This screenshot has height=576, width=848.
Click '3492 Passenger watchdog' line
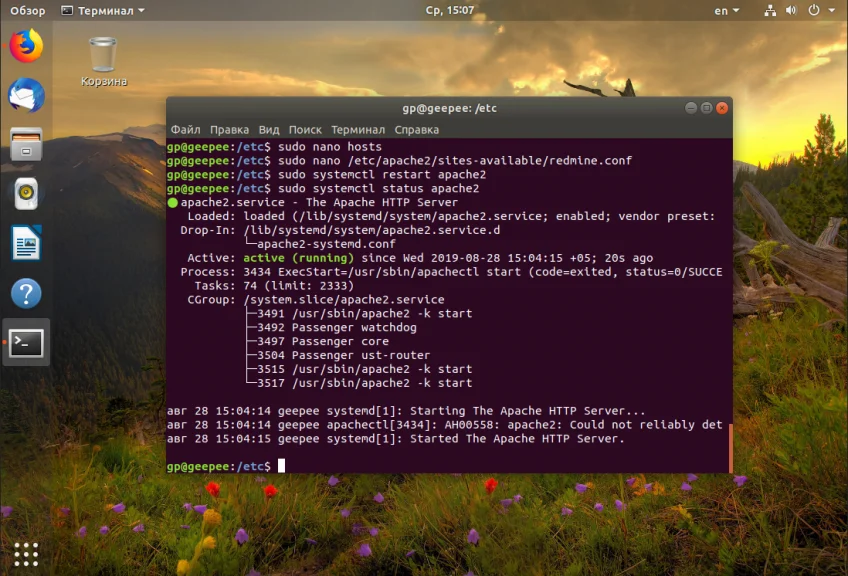pos(337,327)
